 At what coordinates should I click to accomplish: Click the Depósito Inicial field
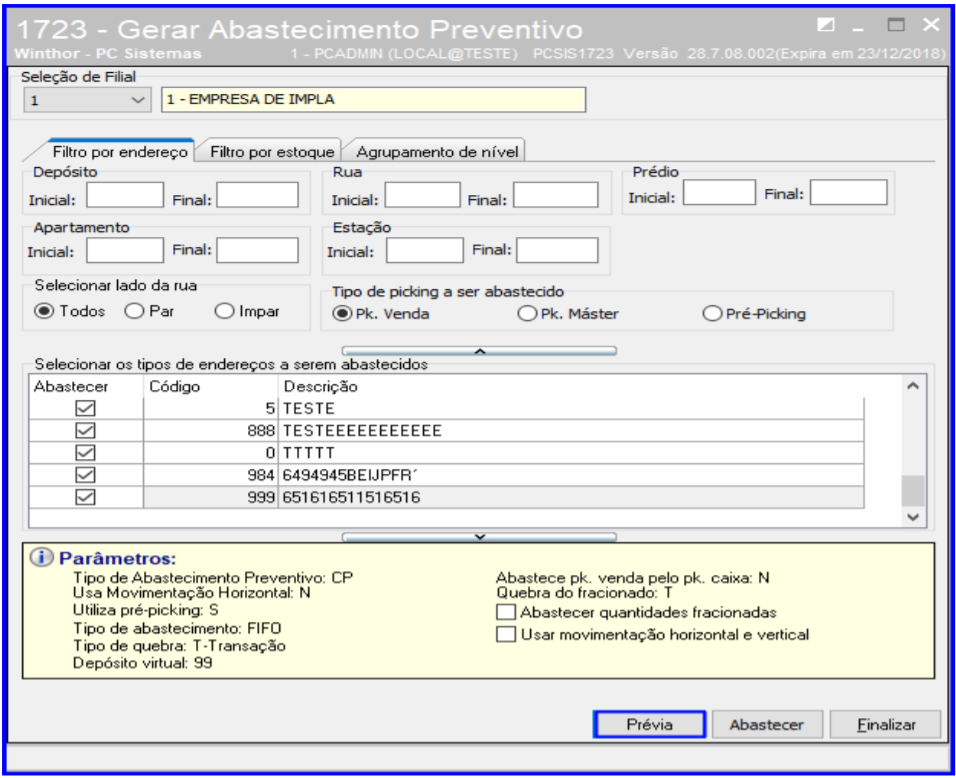125,196
